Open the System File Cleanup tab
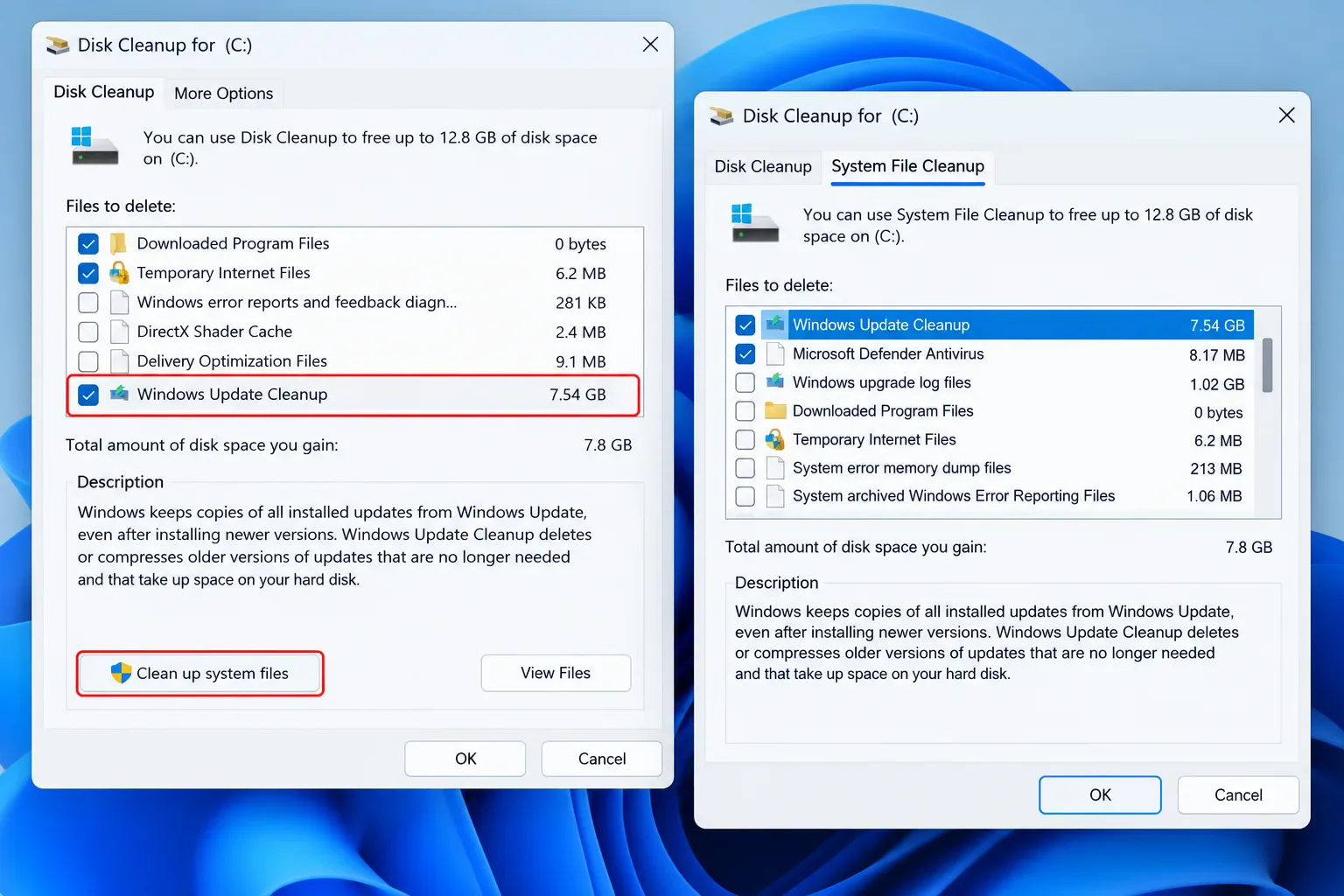This screenshot has height=896, width=1344. (907, 166)
